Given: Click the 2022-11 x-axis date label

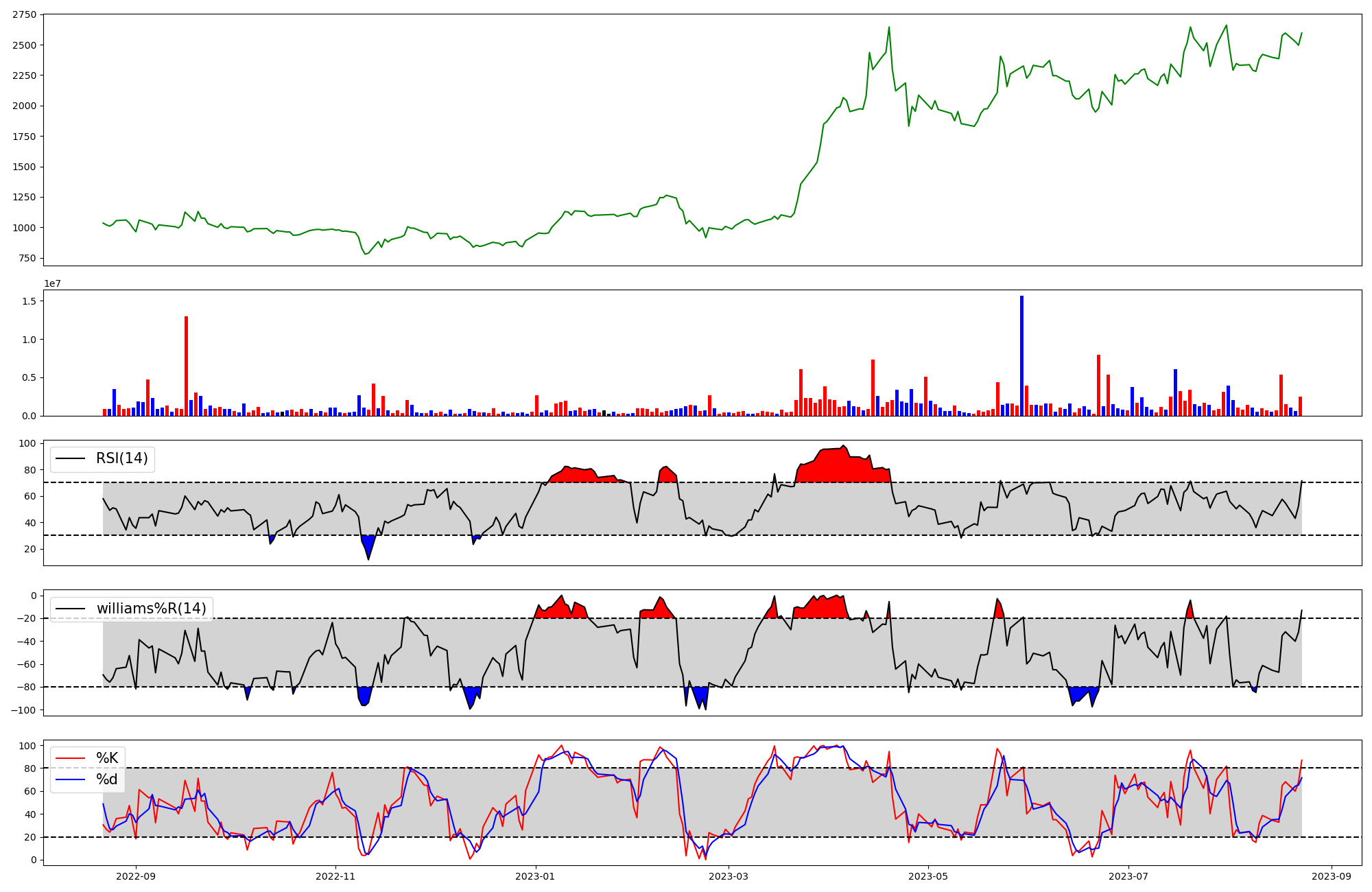Looking at the screenshot, I should tap(335, 876).
